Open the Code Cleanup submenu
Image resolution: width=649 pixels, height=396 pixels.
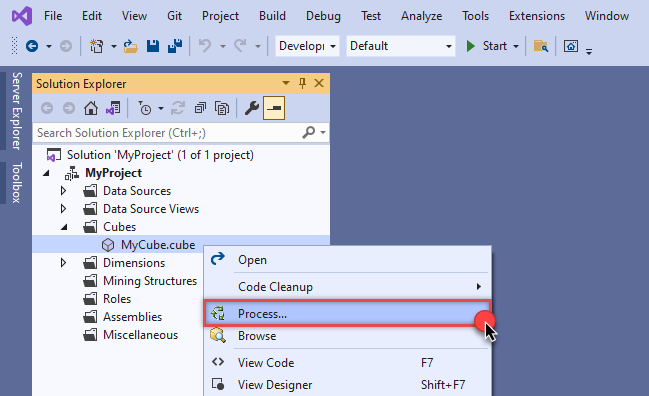348,287
